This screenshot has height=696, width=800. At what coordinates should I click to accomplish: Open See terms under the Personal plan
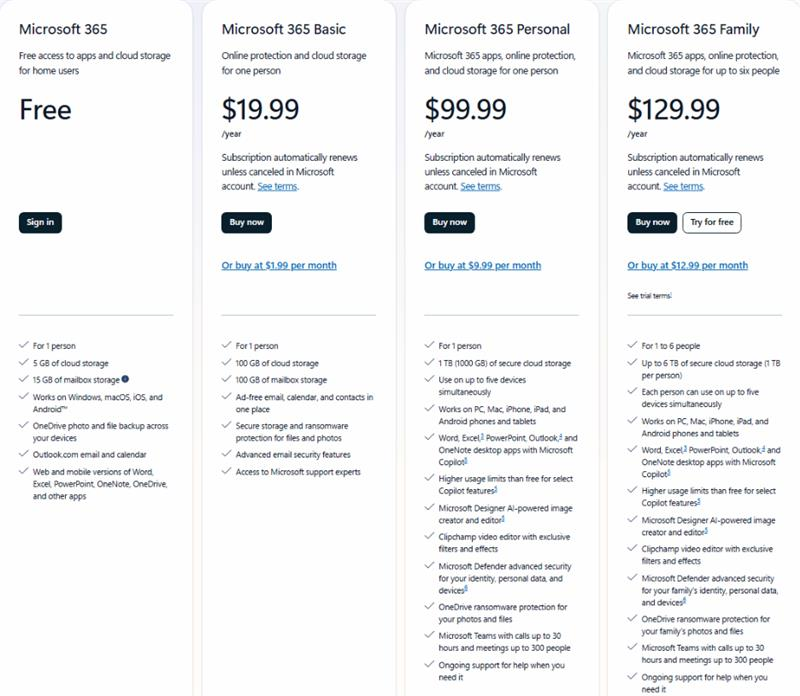(481, 186)
